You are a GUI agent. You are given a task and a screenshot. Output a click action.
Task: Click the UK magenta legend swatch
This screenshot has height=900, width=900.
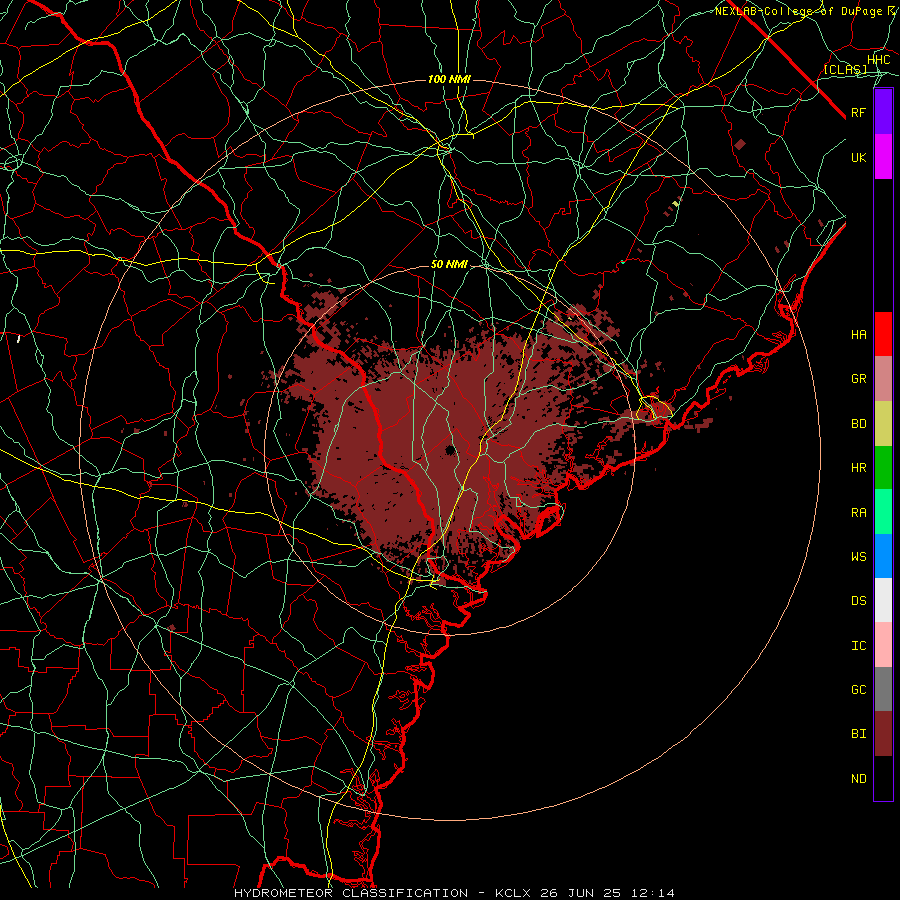883,157
